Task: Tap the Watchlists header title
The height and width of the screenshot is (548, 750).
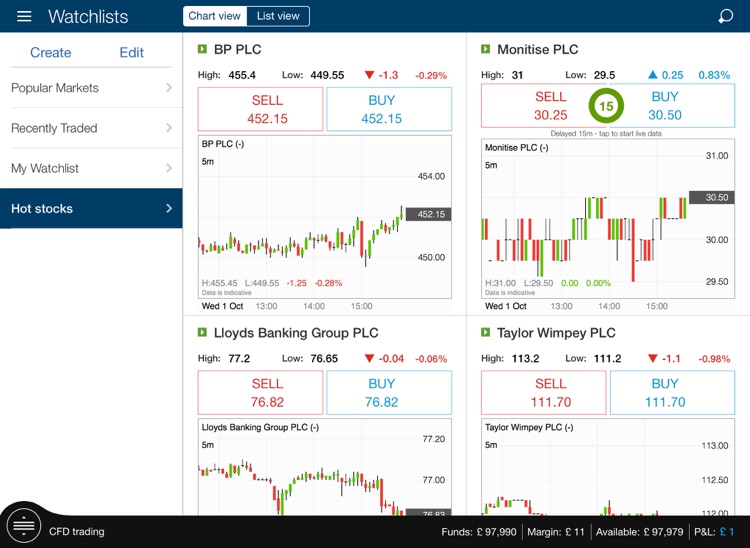Action: [x=88, y=17]
